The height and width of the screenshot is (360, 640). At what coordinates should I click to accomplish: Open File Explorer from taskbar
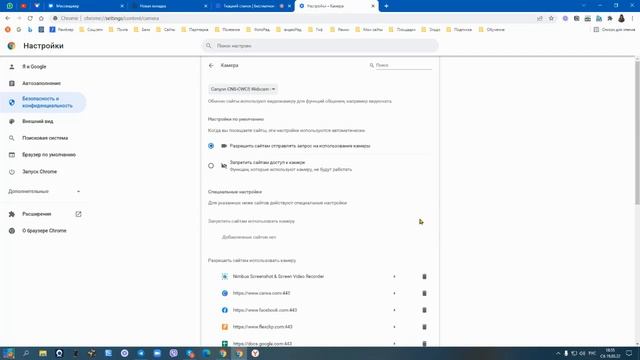point(42,353)
